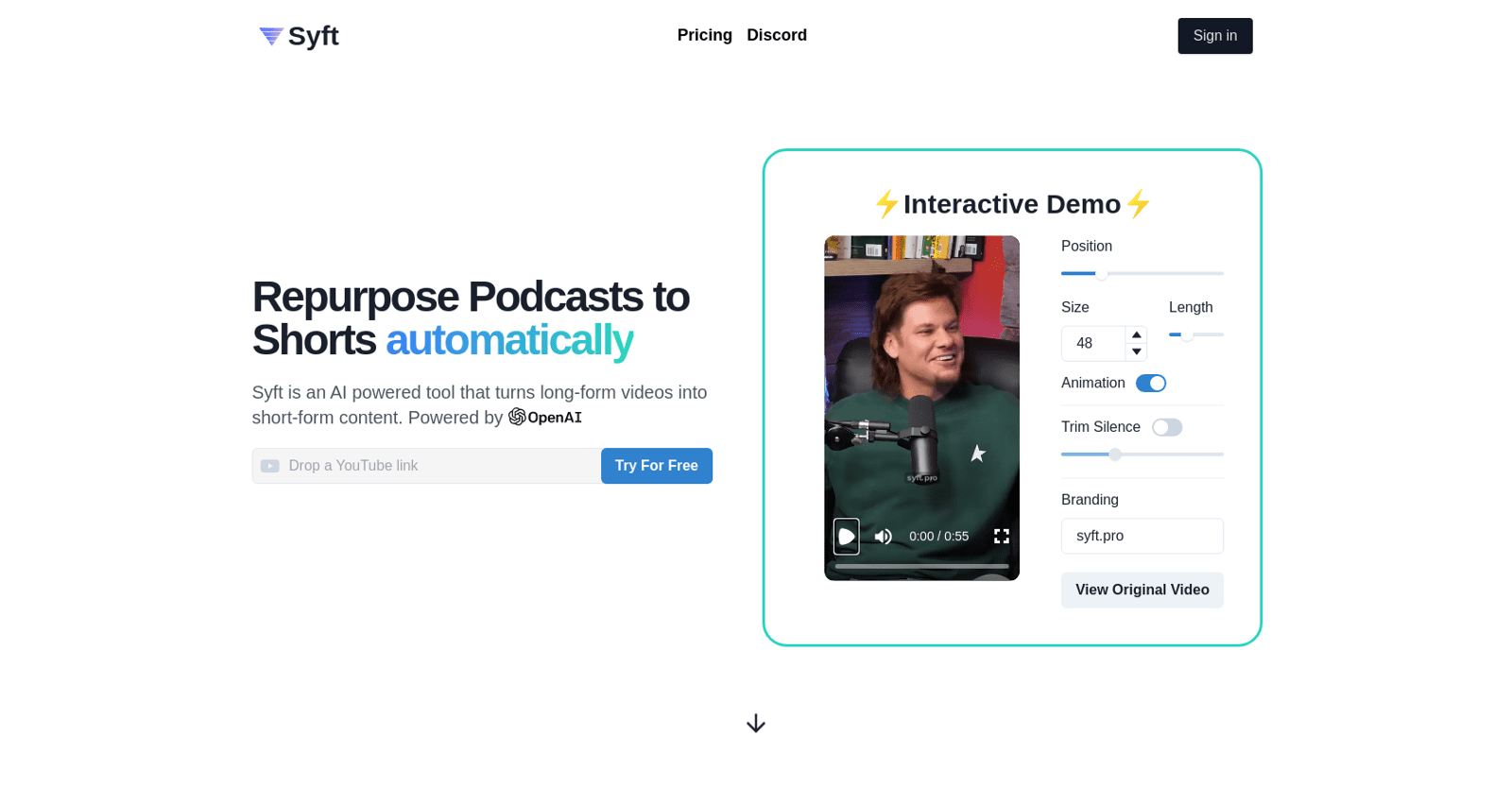
Task: Click the Syft logo icon
Action: (271, 36)
